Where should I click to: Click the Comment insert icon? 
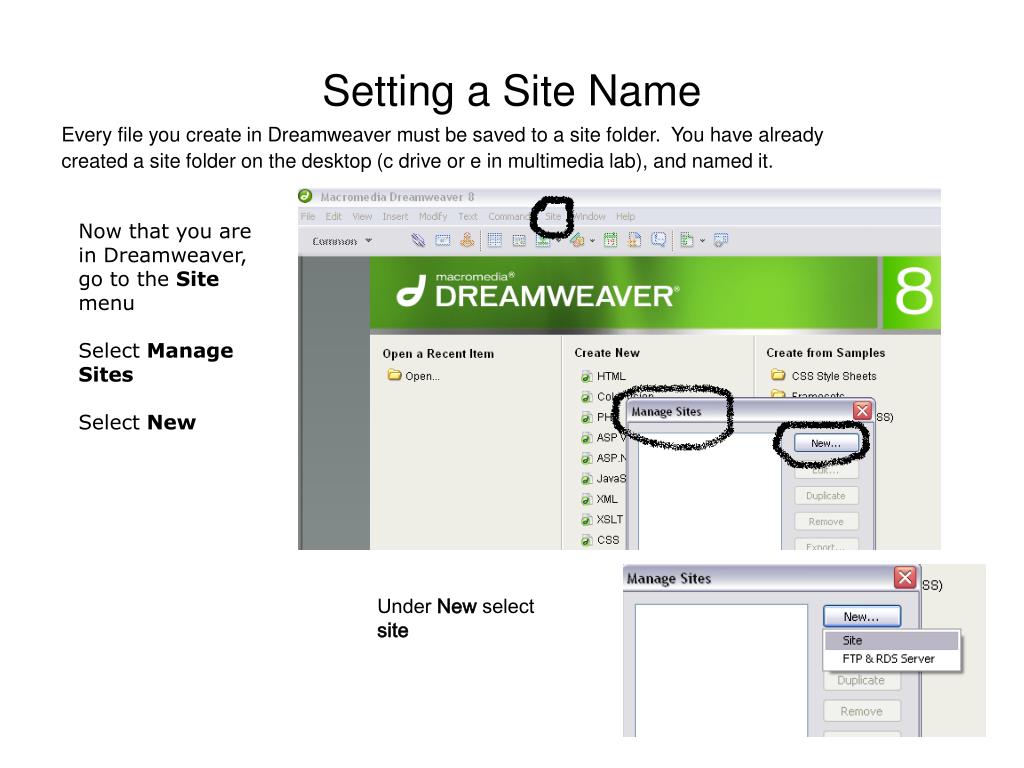tap(659, 240)
